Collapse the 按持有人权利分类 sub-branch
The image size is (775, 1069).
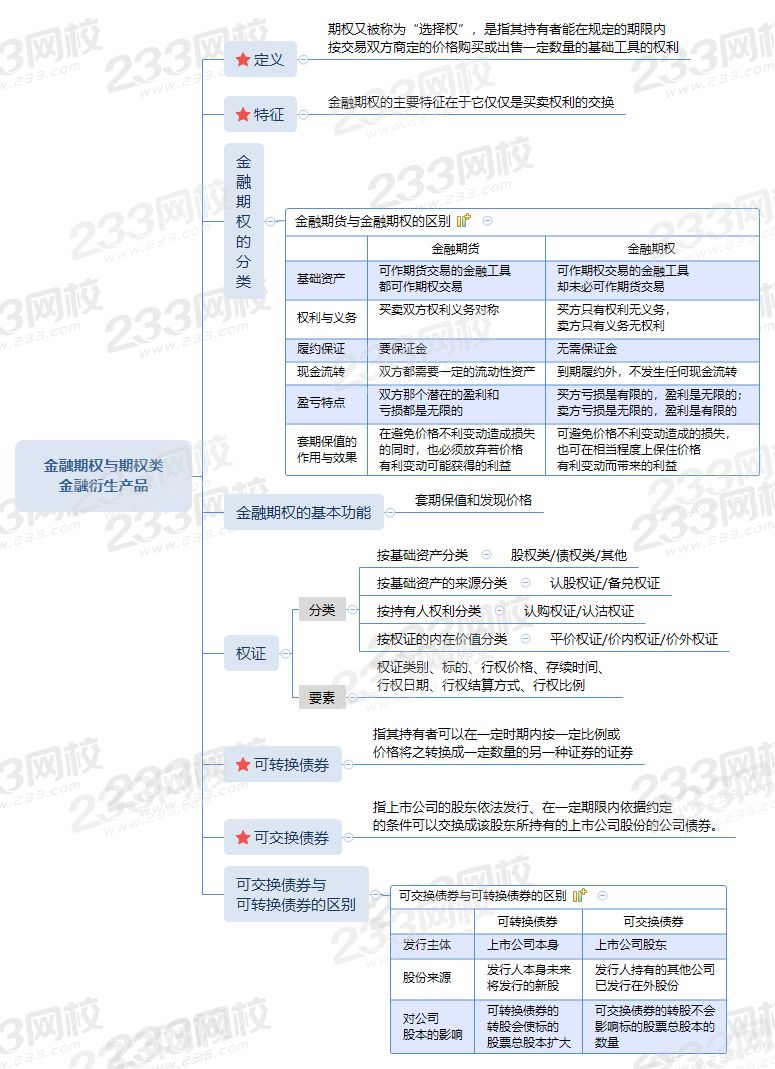500,610
